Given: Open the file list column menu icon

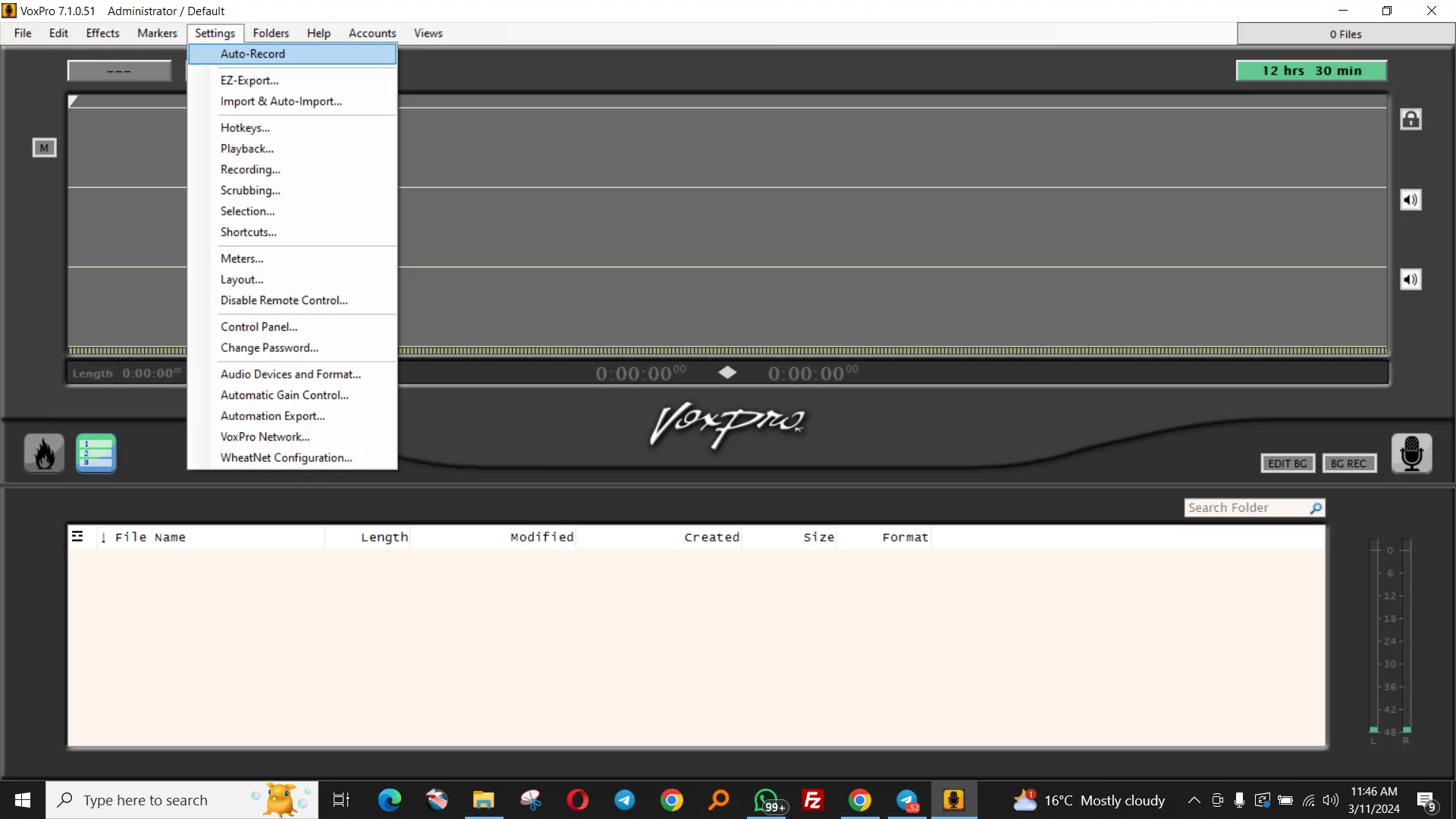Looking at the screenshot, I should coord(77,537).
